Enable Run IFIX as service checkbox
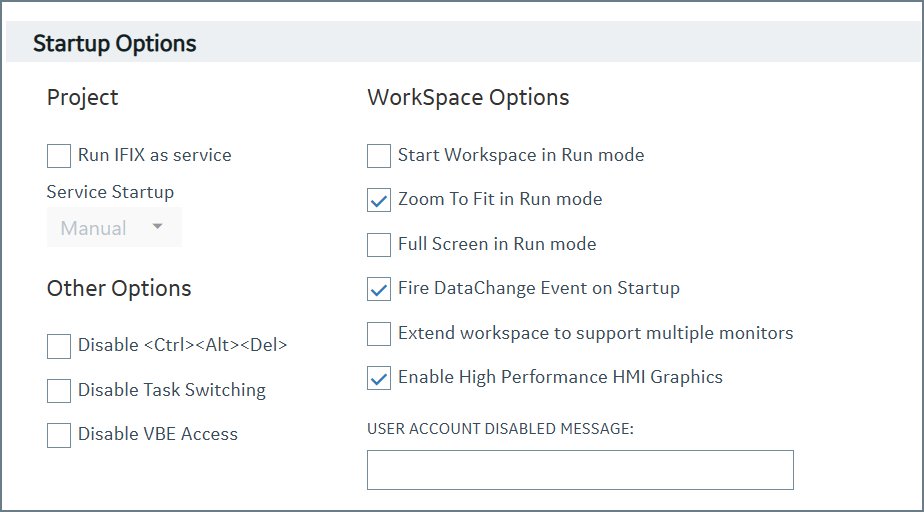The height and width of the screenshot is (512, 924). tap(59, 156)
